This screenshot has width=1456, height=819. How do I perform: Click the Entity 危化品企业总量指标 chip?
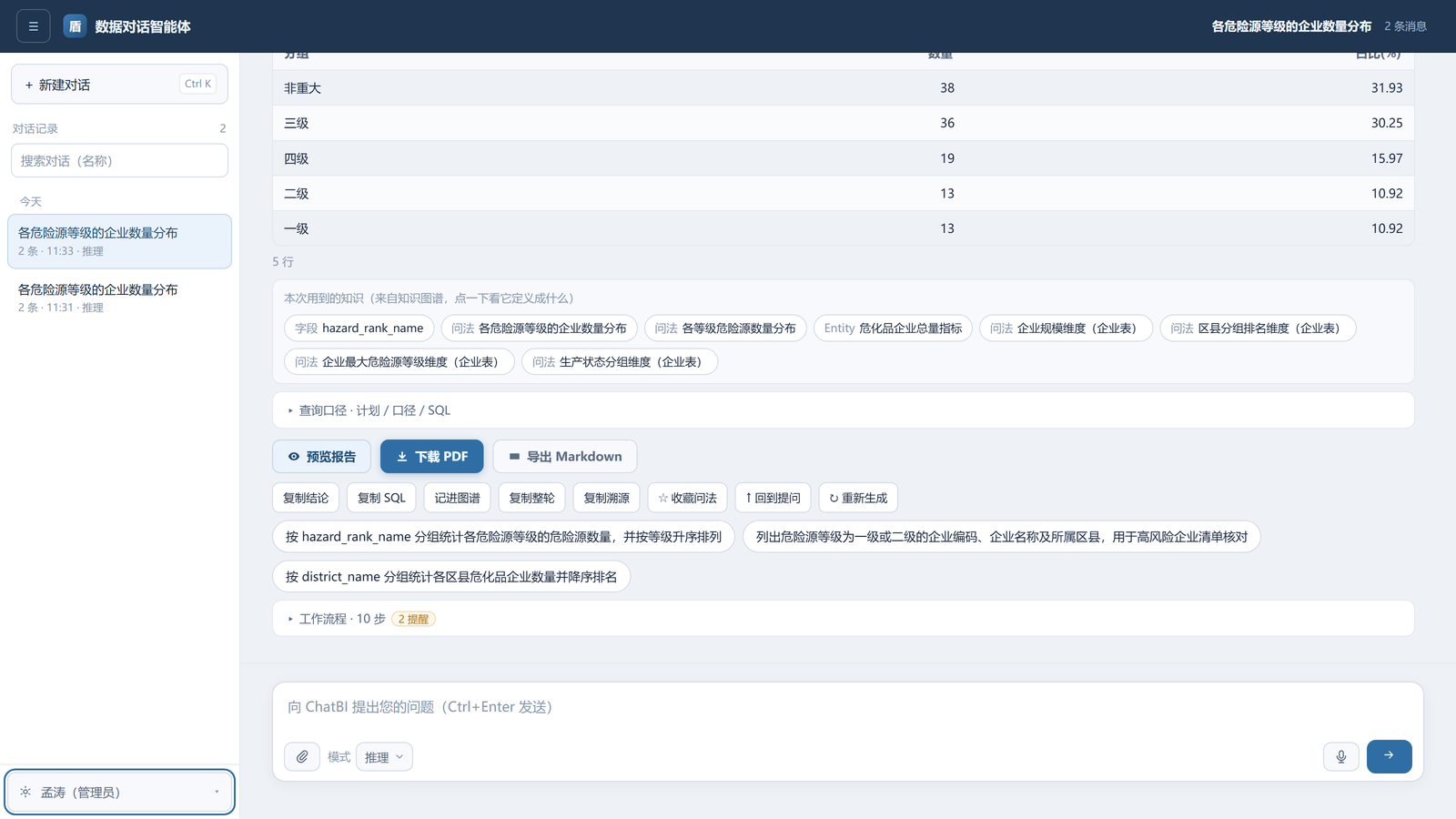[x=893, y=329]
